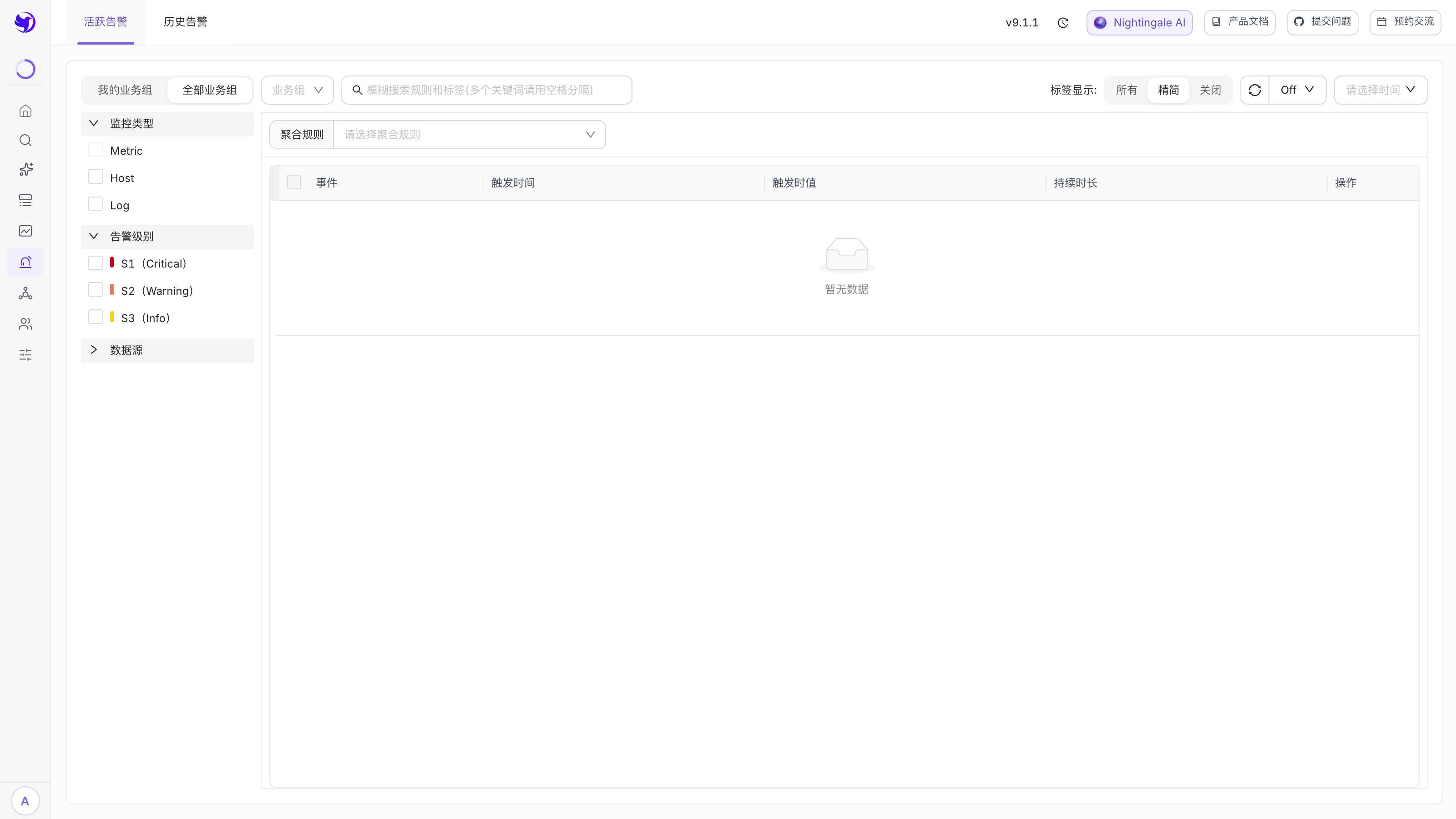Expand the 数据源 section
Image resolution: width=1456 pixels, height=819 pixels.
pos(167,350)
